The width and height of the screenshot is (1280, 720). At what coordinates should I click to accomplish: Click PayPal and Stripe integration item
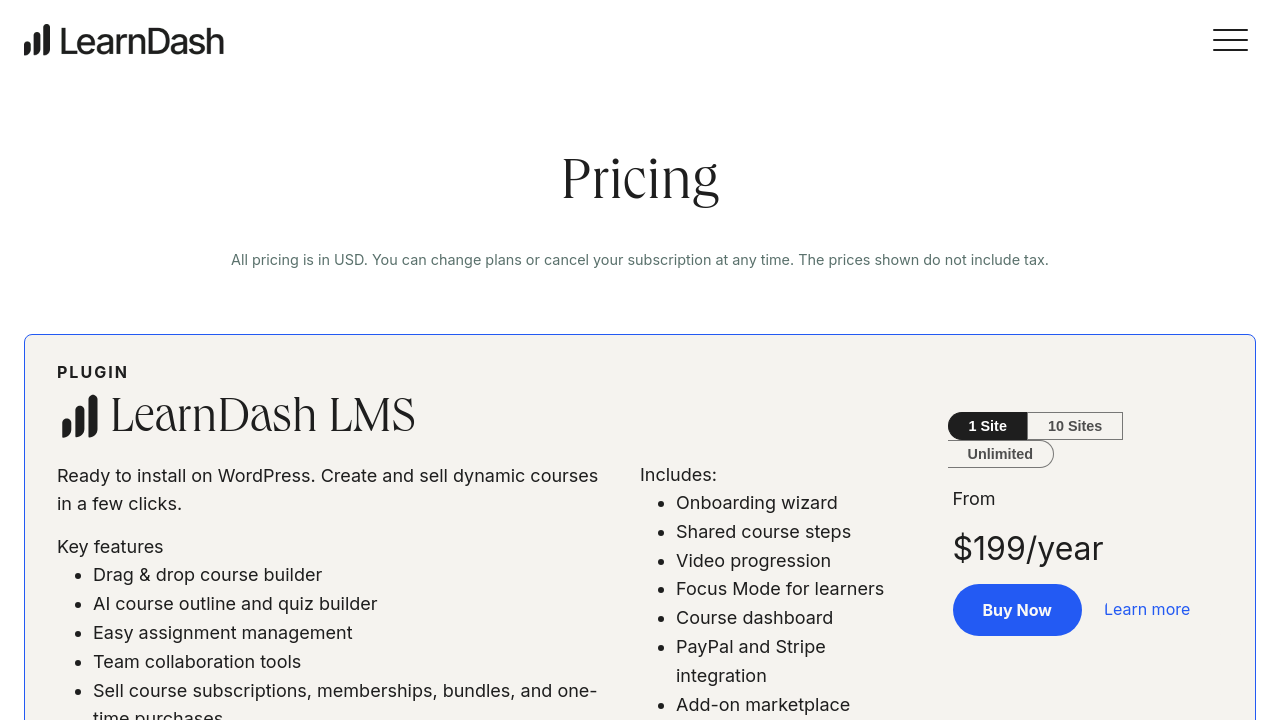pyautogui.click(x=750, y=647)
